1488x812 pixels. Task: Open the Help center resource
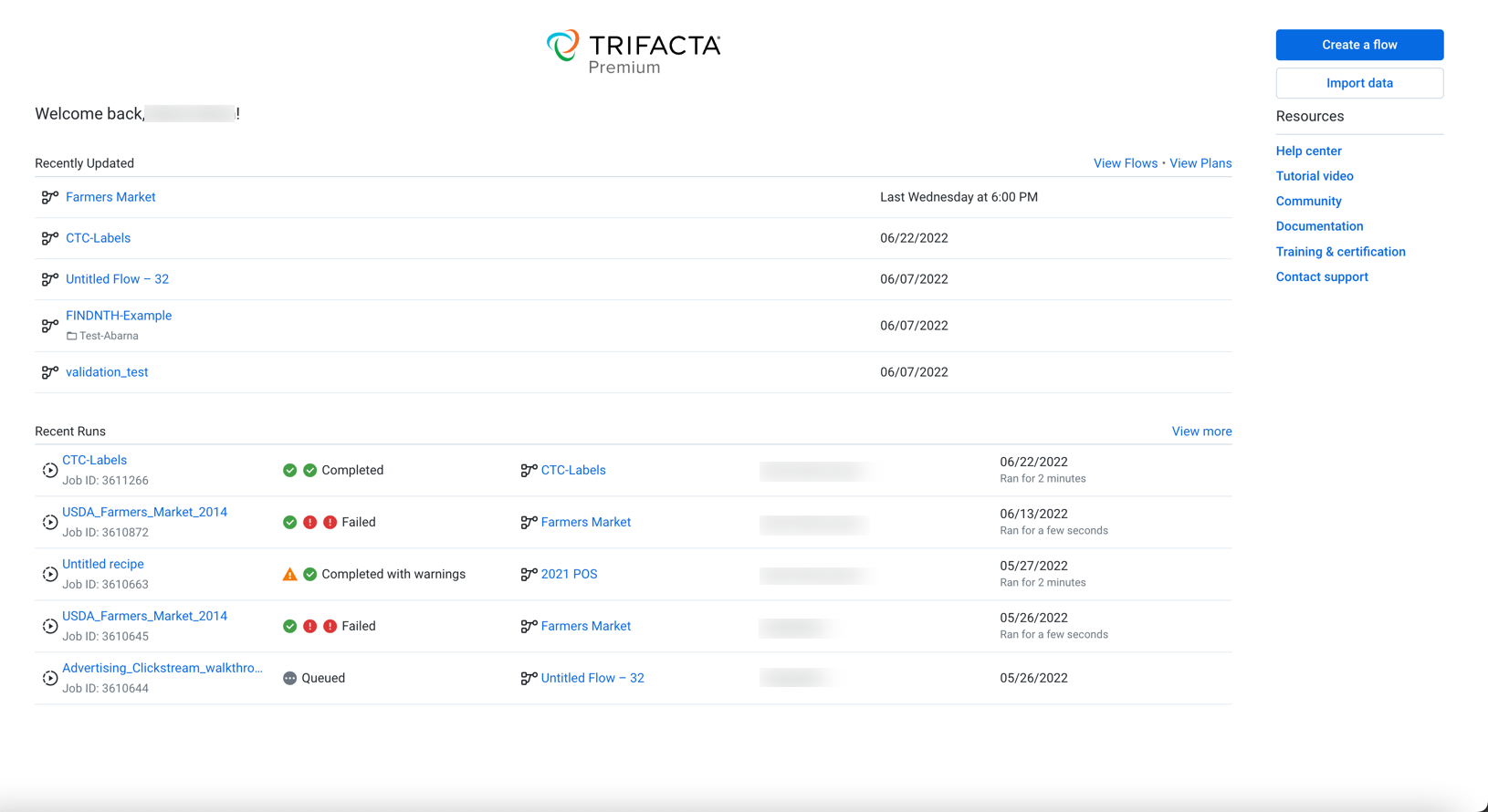[1308, 151]
